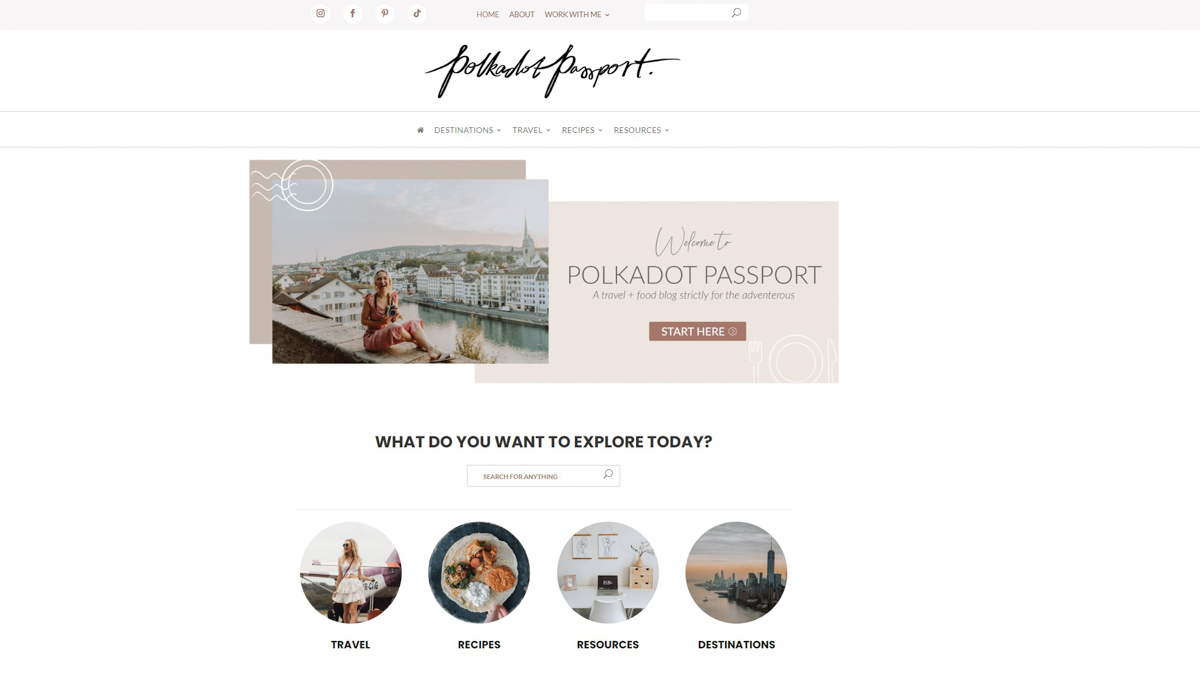Open the Destinations label under skyline photo

coord(736,645)
